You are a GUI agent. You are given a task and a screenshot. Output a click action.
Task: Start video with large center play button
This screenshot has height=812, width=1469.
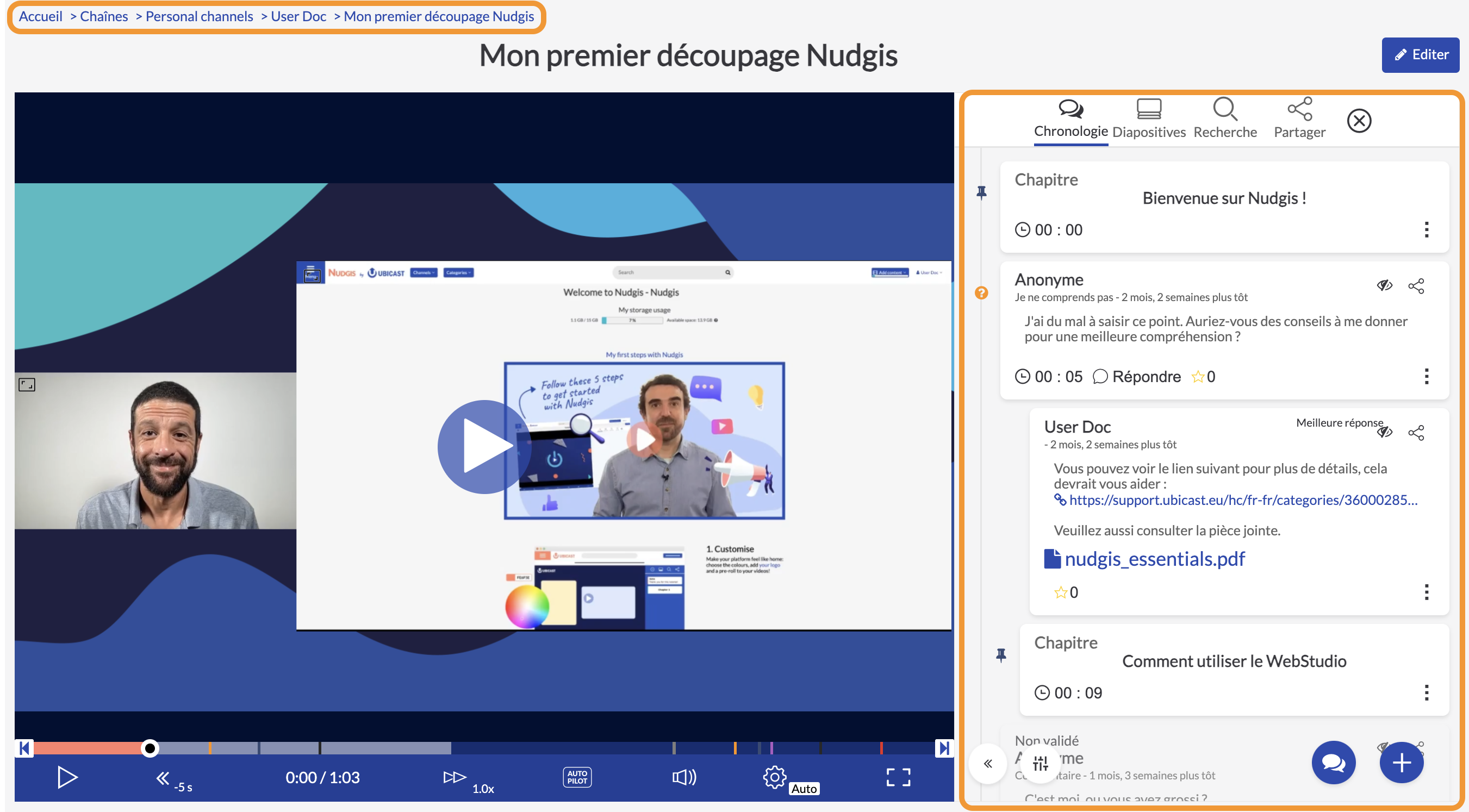[484, 446]
